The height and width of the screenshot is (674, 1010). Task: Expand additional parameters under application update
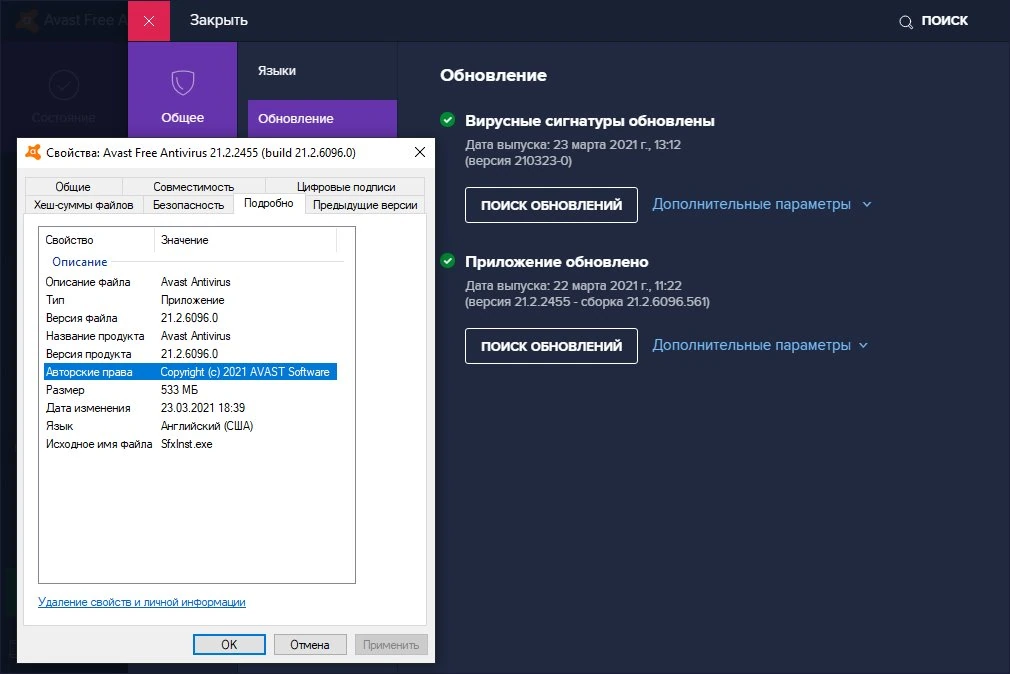pyautogui.click(x=760, y=345)
